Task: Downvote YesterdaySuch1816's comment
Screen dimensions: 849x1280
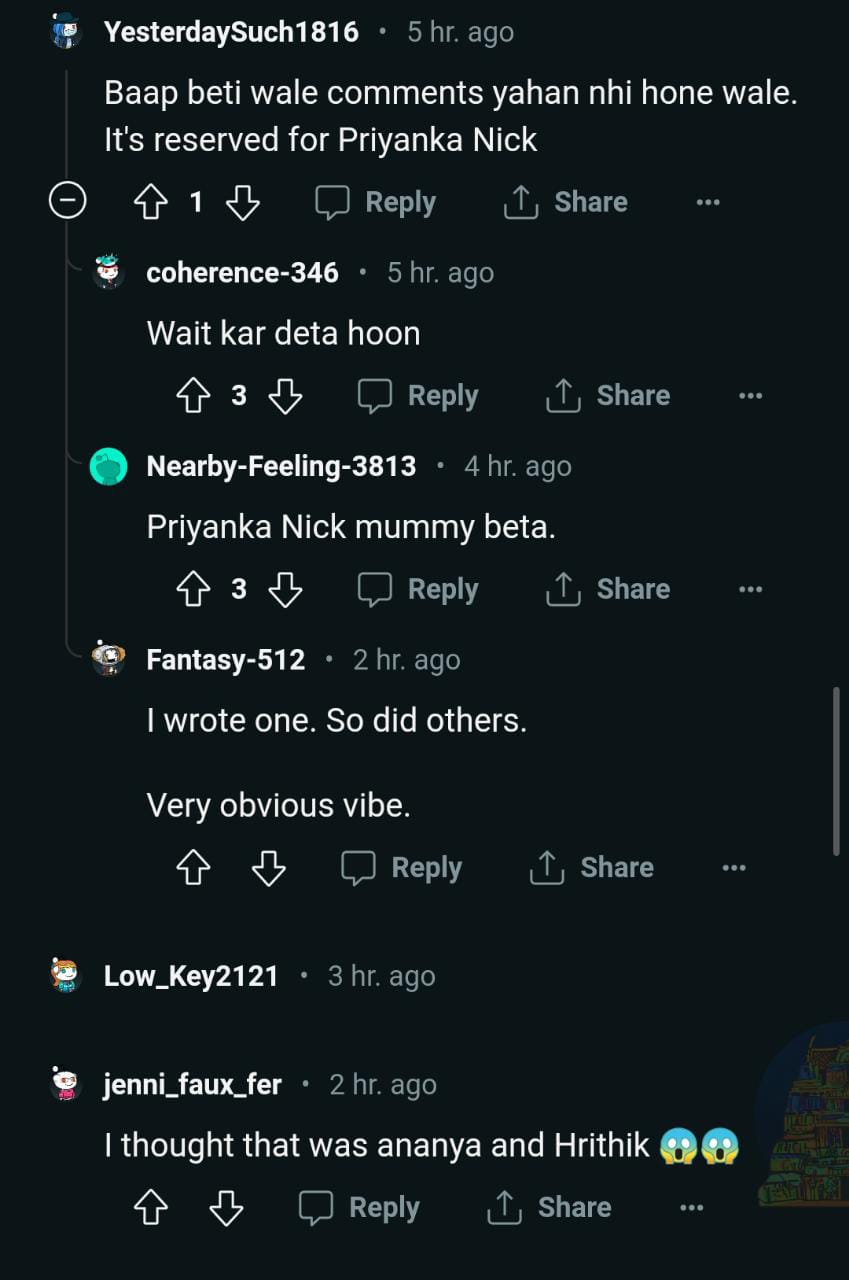Action: coord(242,203)
